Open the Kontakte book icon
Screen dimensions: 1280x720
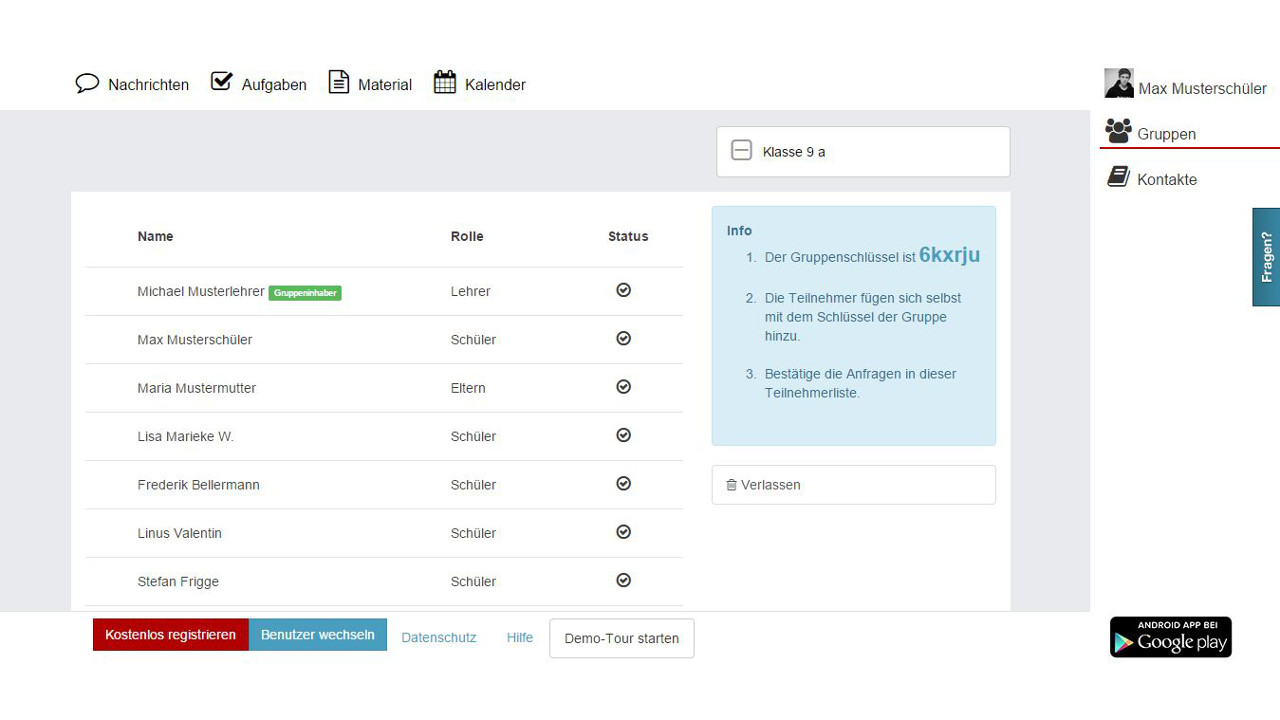[x=1118, y=177]
